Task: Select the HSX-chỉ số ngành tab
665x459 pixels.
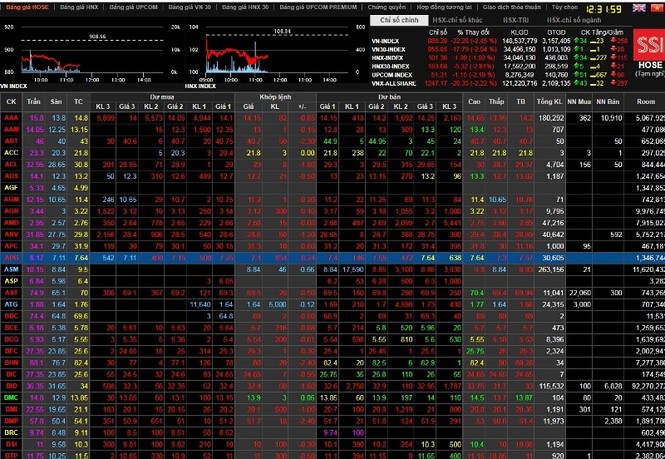Action: click(x=573, y=20)
